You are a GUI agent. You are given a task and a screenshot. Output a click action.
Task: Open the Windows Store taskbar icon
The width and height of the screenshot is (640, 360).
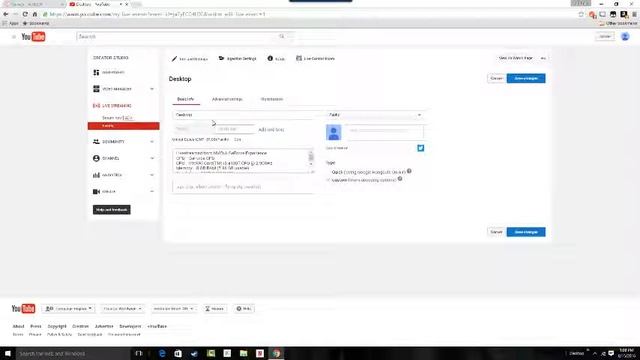point(178,353)
